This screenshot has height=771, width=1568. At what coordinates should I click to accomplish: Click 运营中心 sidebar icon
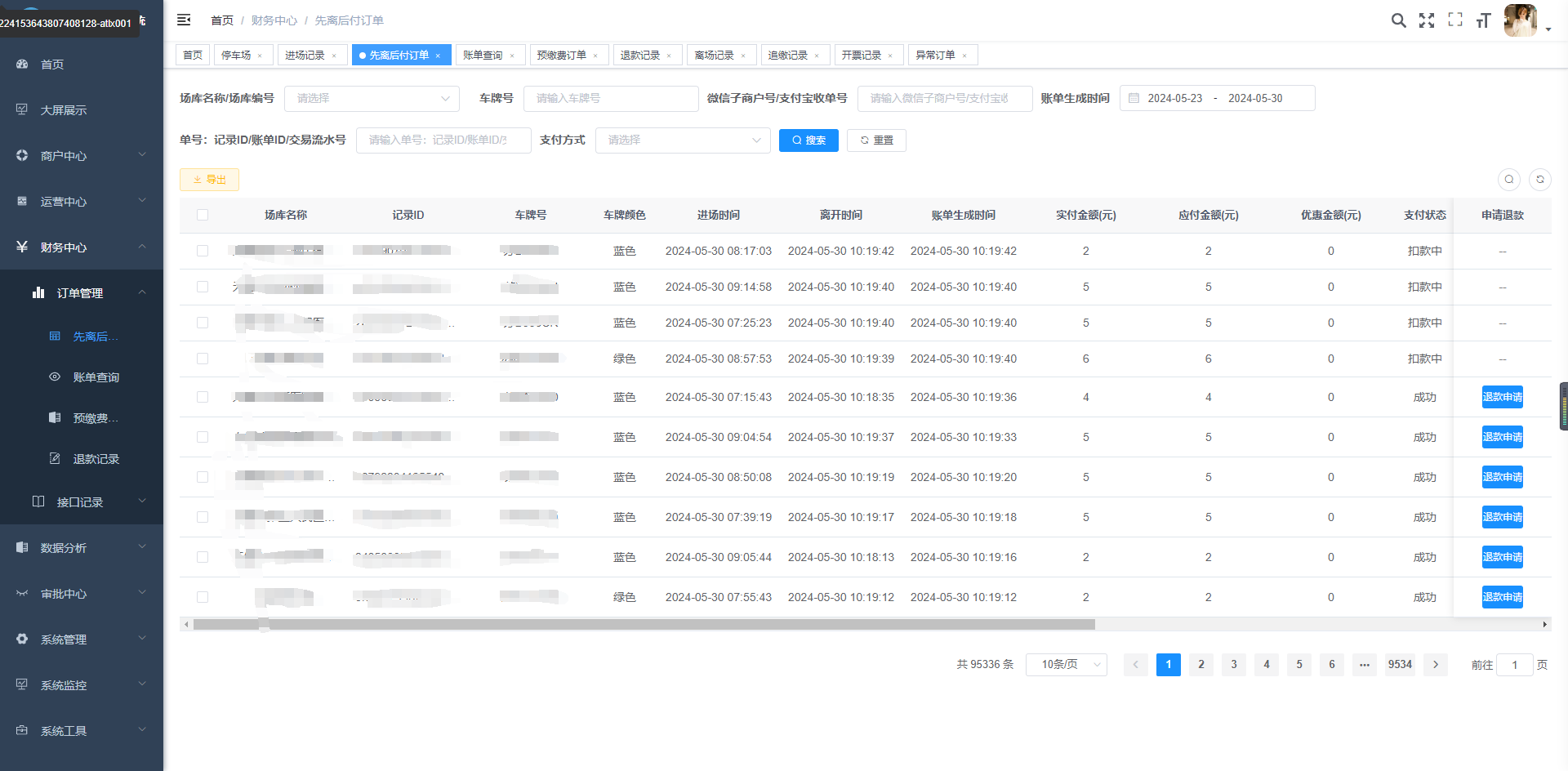(x=22, y=201)
